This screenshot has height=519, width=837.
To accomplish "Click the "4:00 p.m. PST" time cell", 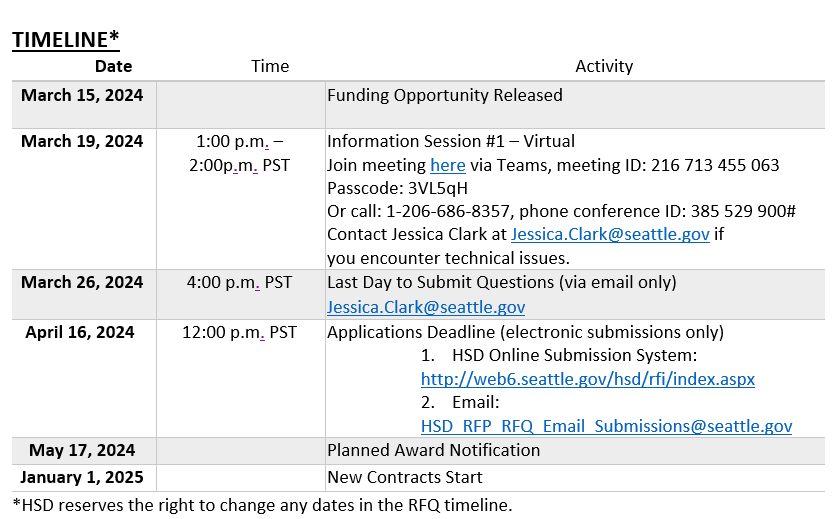I will point(239,283).
